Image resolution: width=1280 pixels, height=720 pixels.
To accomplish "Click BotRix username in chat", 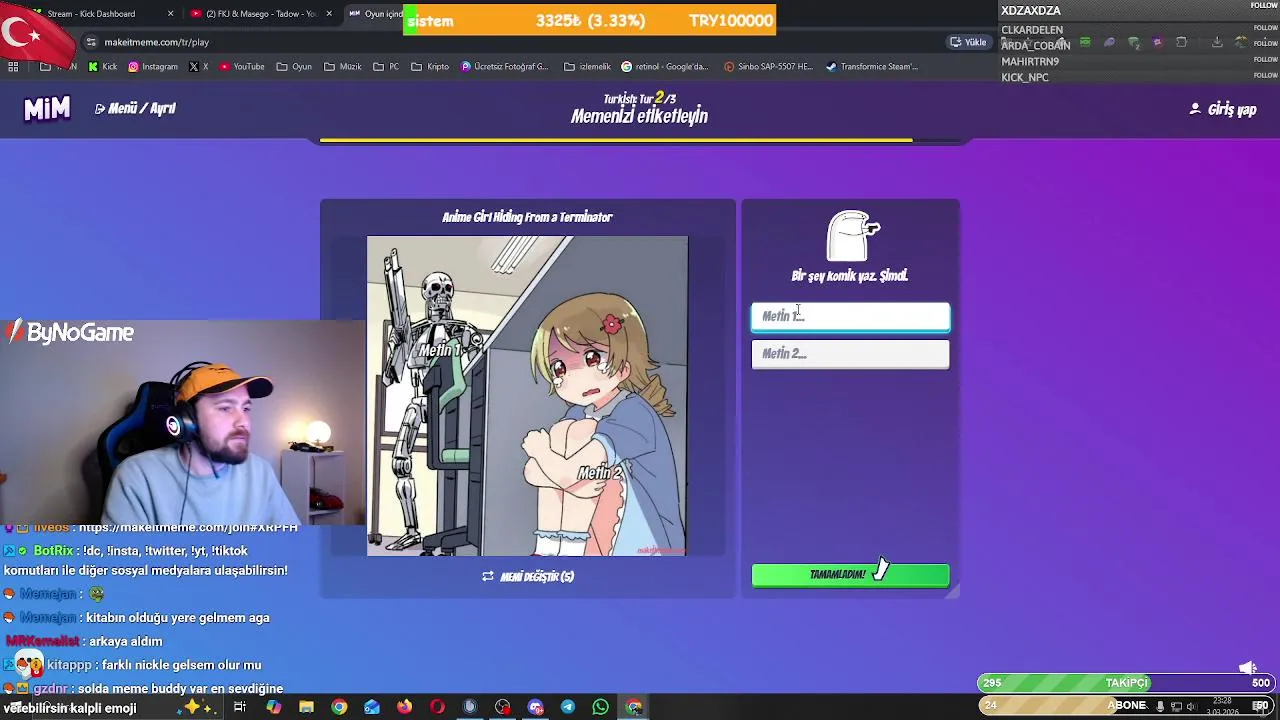I will pyautogui.click(x=53, y=551).
